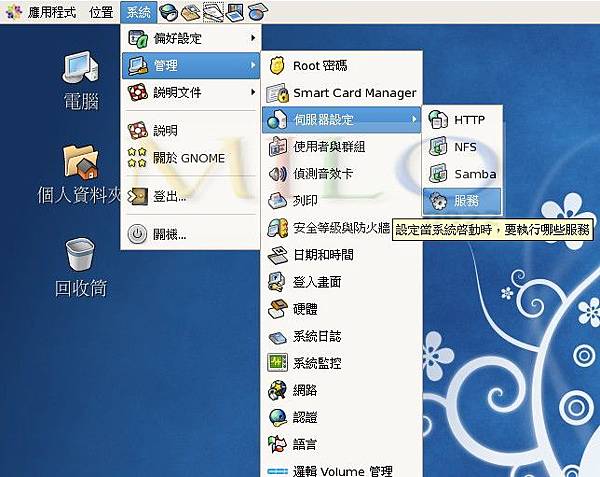Click the 登出... logout entry
600x477 pixels.
click(x=191, y=196)
